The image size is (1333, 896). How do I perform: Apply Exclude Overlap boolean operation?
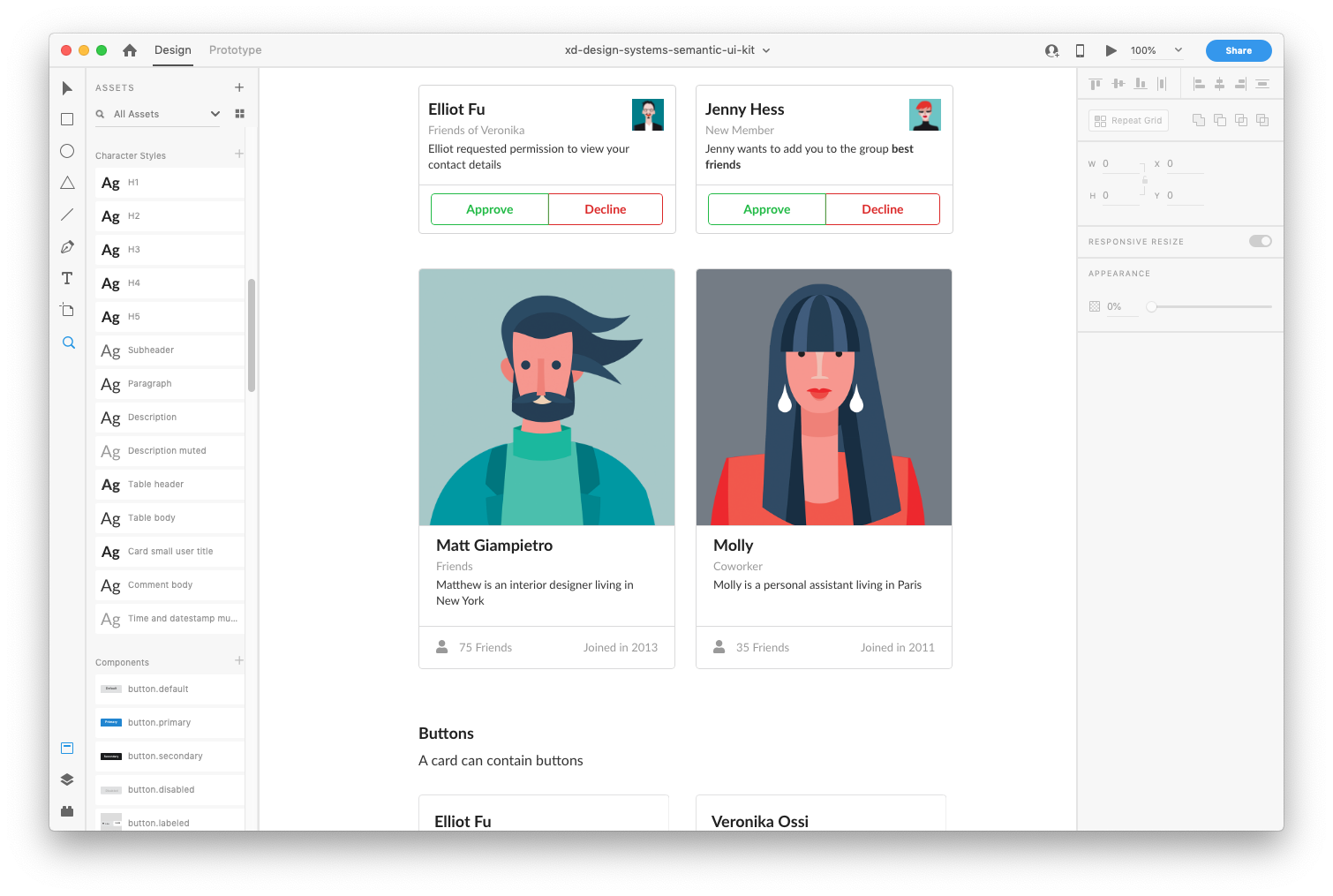click(1262, 120)
